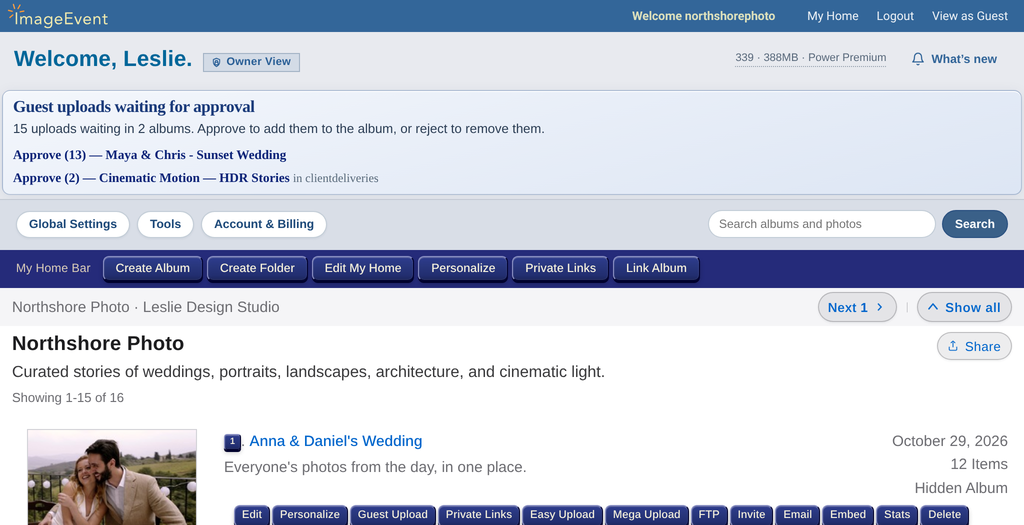
Task: Click Mega Upload for the wedding album
Action: tap(647, 515)
